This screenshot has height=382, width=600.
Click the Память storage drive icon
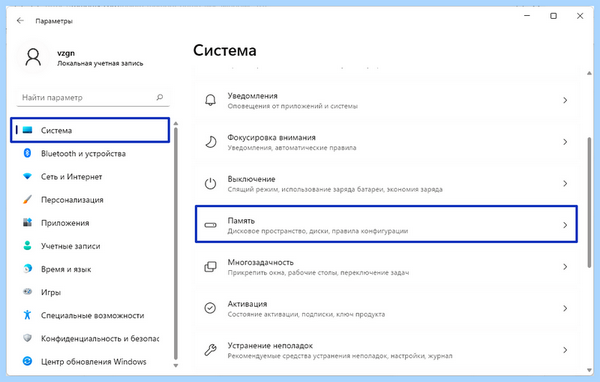[x=210, y=225]
